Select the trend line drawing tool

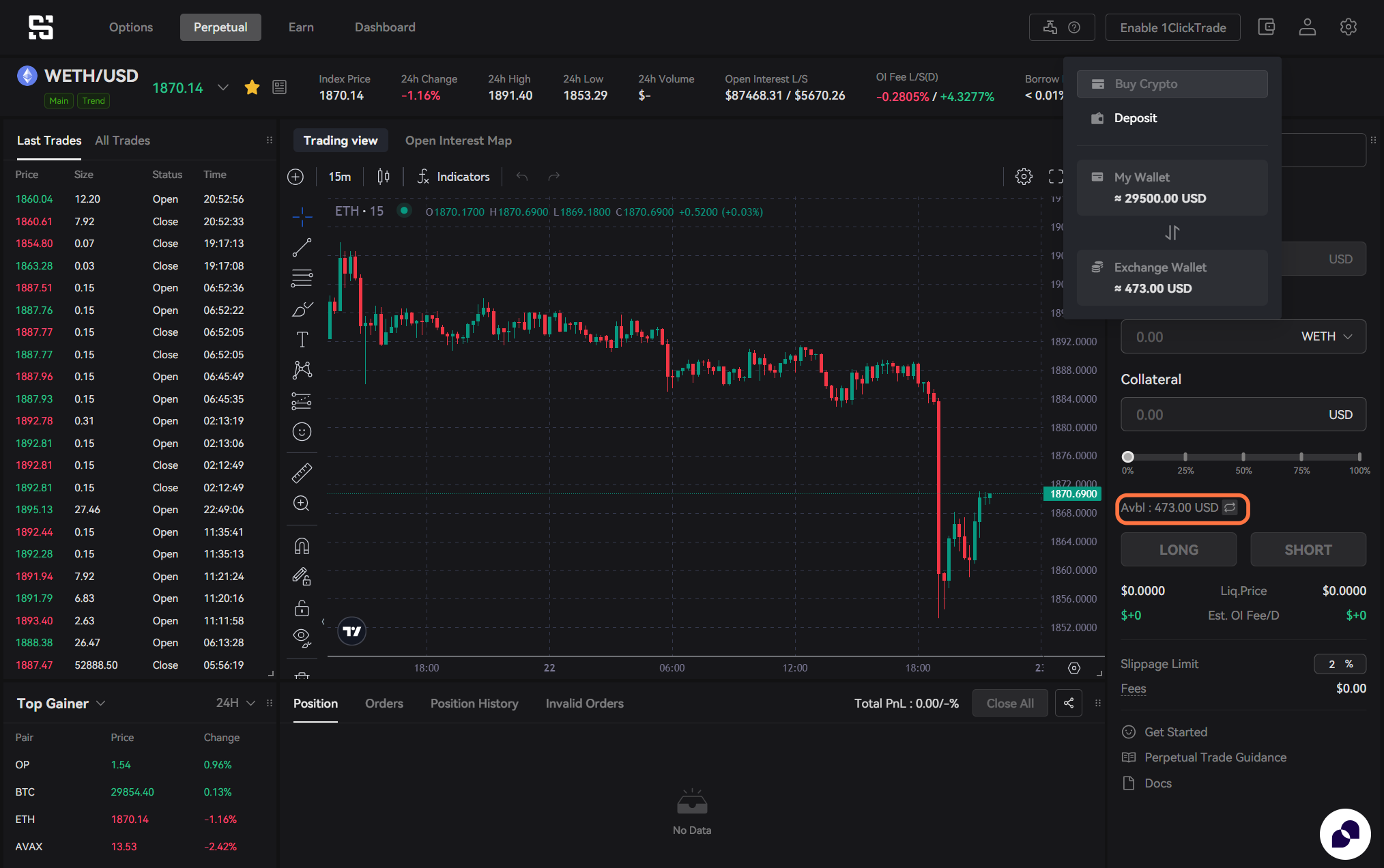pos(302,248)
